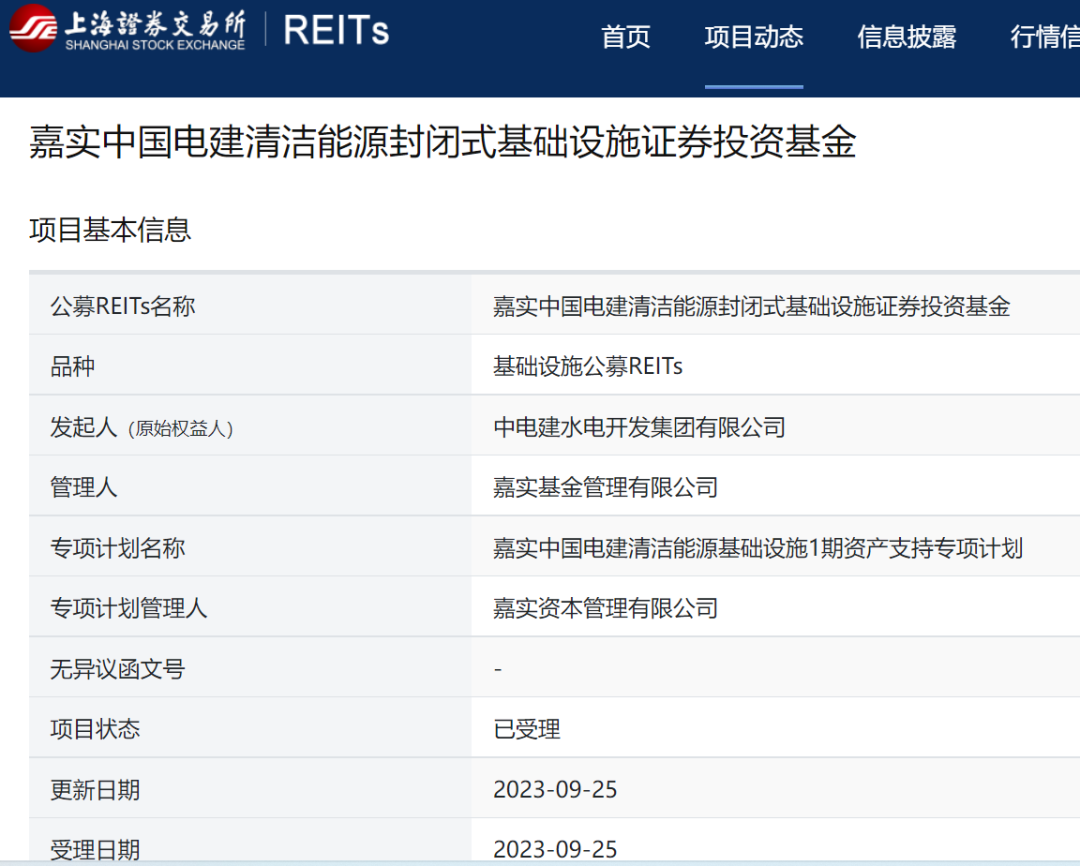
Task: Select the 基础设施公募REITs value
Action: tap(588, 367)
